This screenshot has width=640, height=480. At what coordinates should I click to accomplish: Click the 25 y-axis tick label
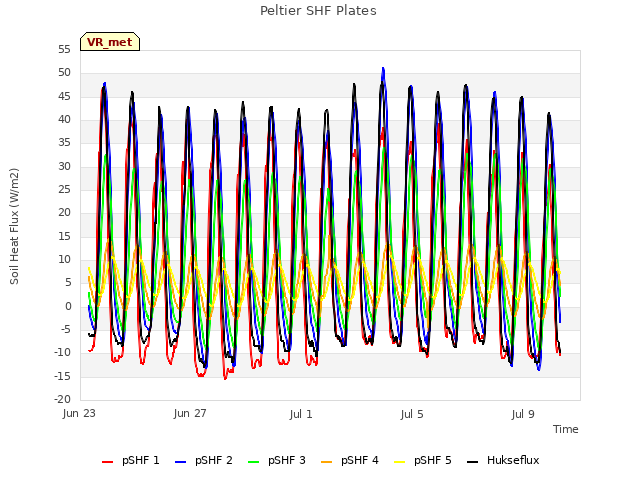pos(64,189)
